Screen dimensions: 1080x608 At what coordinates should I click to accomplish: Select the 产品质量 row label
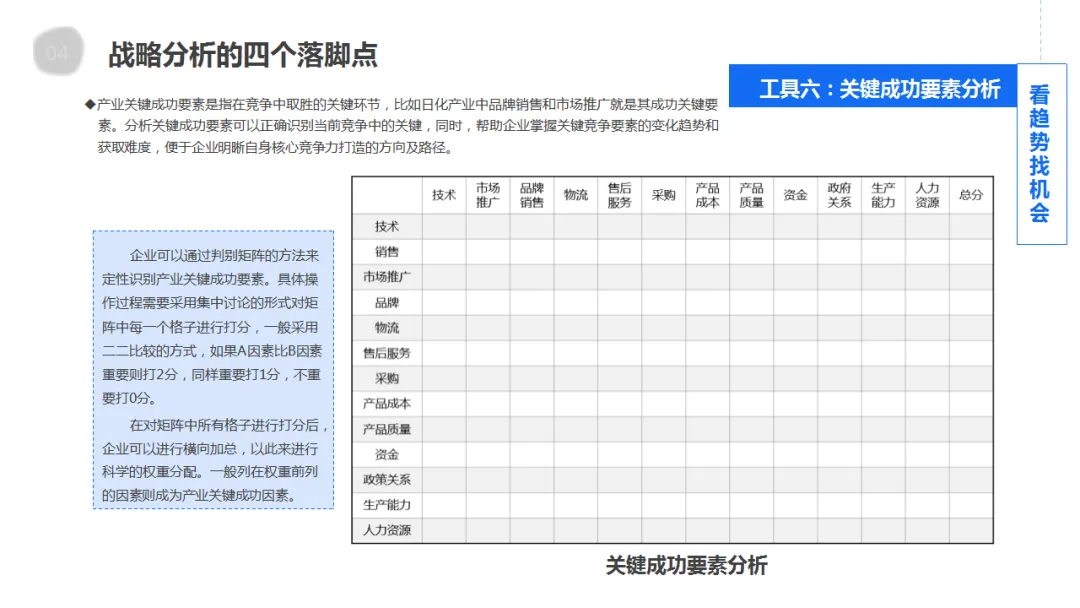pos(387,429)
